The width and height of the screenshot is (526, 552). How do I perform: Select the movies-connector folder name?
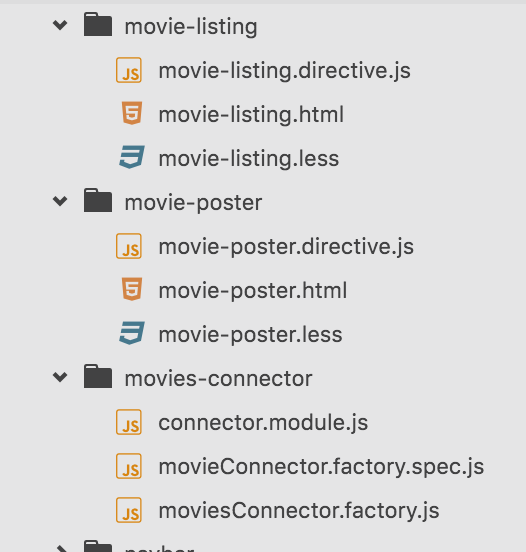pyautogui.click(x=218, y=379)
